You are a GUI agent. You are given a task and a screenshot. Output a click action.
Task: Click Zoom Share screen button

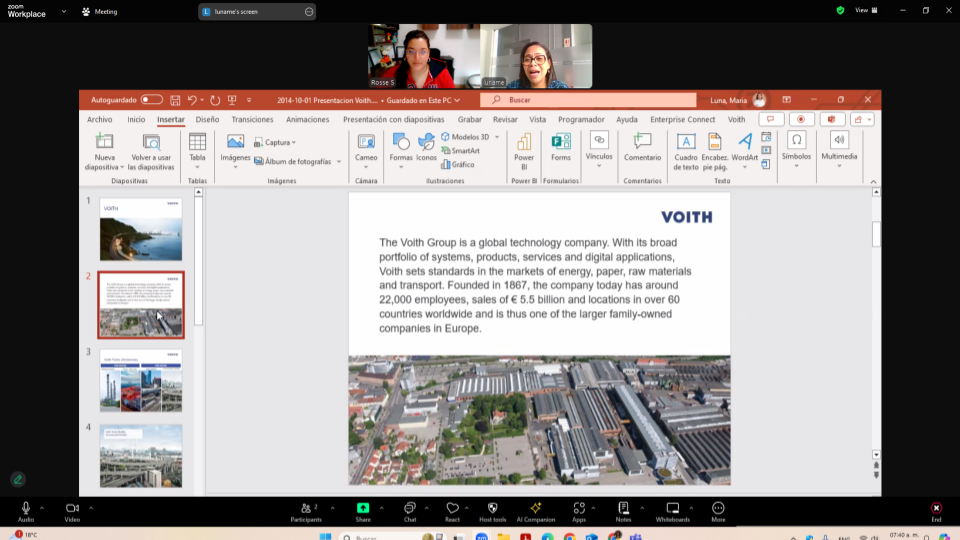[x=363, y=512]
